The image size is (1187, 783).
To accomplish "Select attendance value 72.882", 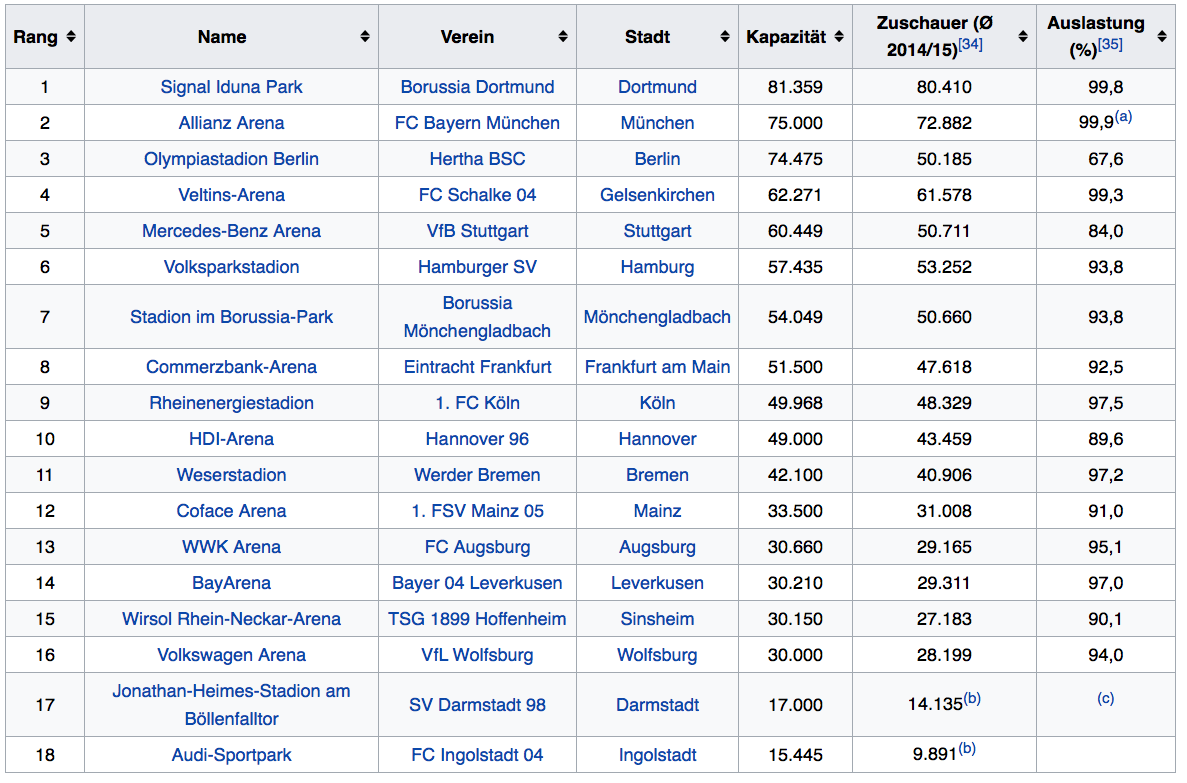I will 944,123.
